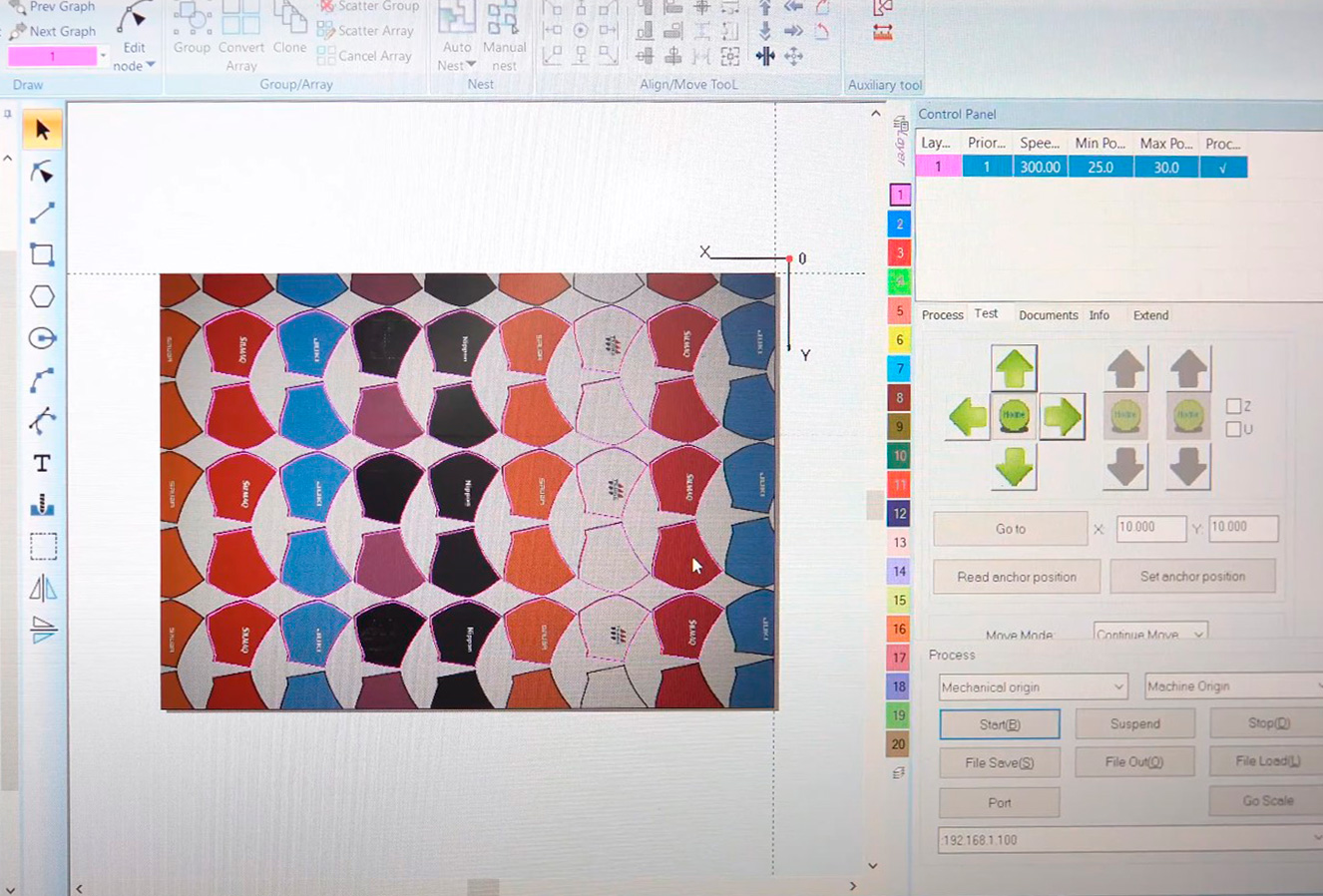The width and height of the screenshot is (1323, 896).
Task: Switch to the Extend tab
Action: point(1150,315)
